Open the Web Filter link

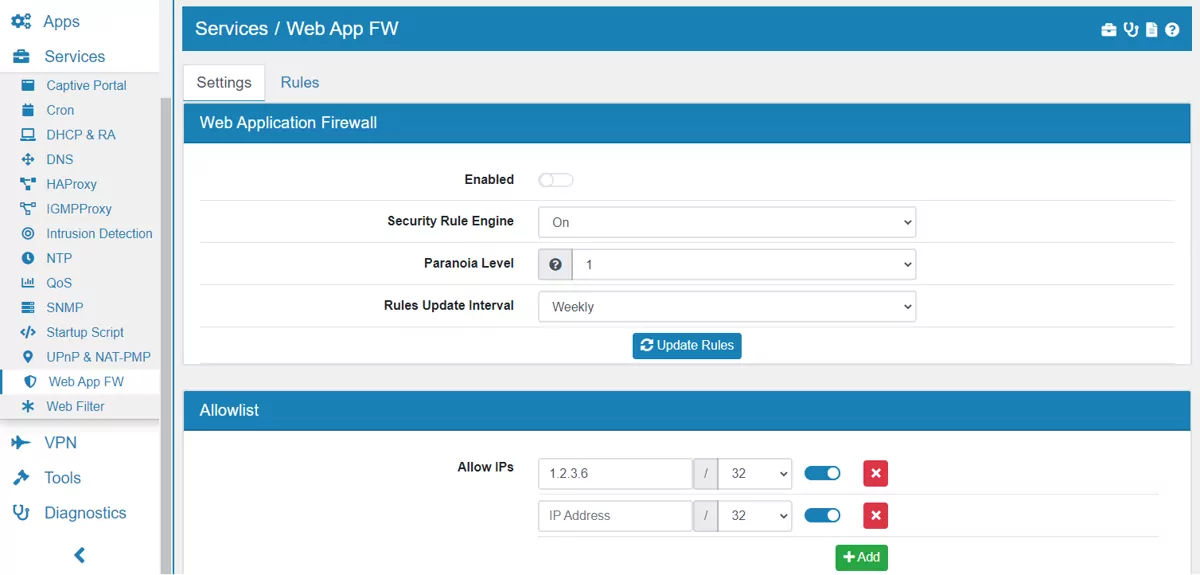point(75,406)
